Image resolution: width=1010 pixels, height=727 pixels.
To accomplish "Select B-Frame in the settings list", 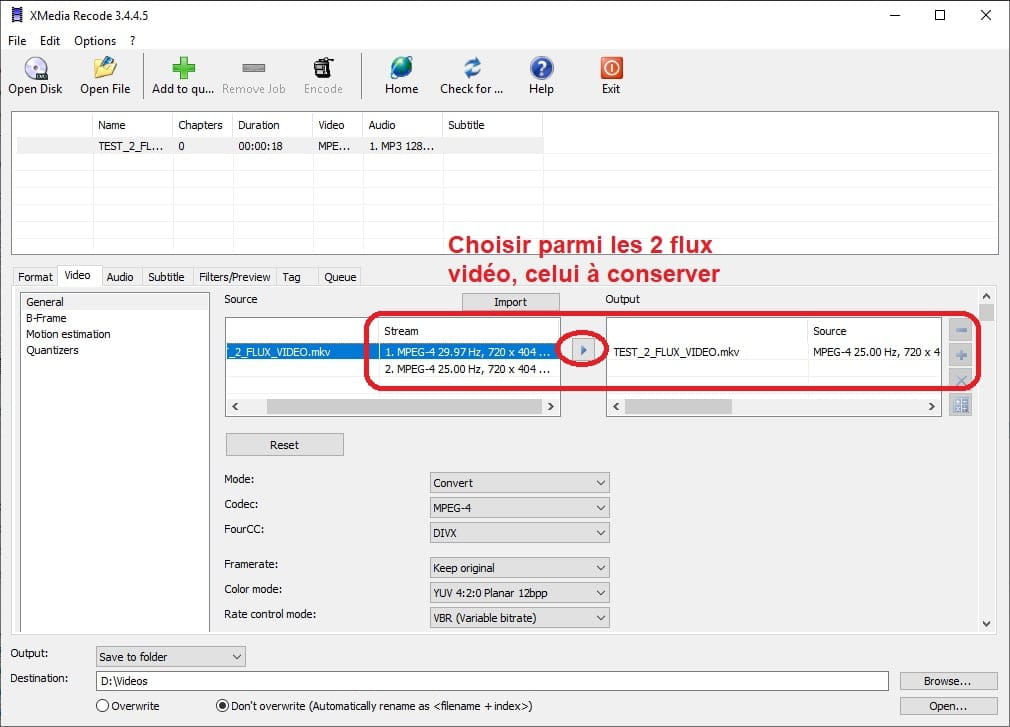I will coord(115,318).
